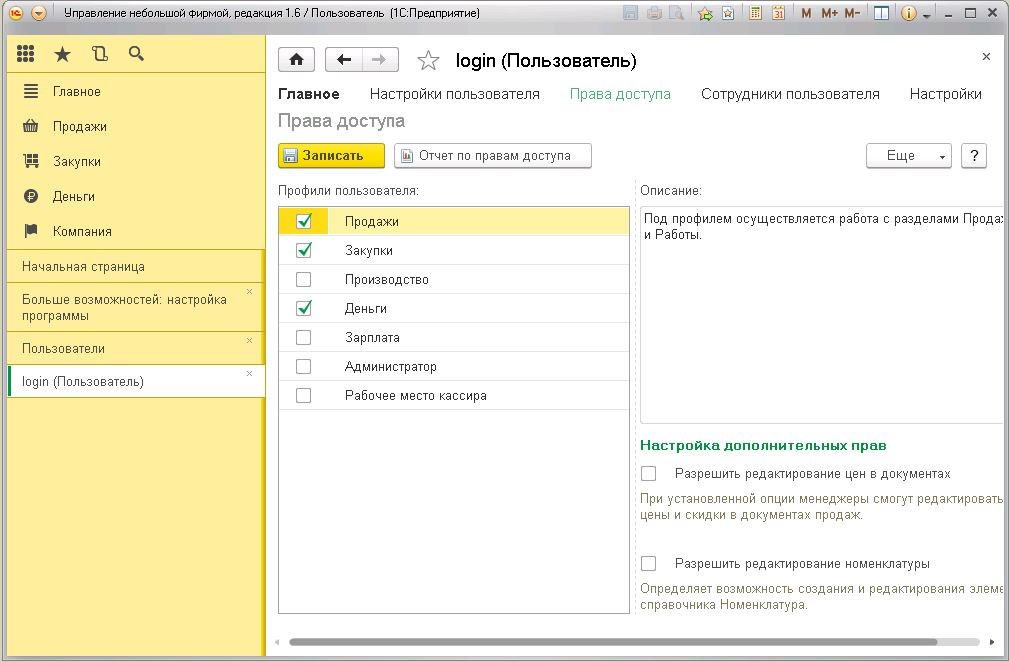1009x662 pixels.
Task: Close the login (Пользователь) form with the X
Action: coord(986,57)
